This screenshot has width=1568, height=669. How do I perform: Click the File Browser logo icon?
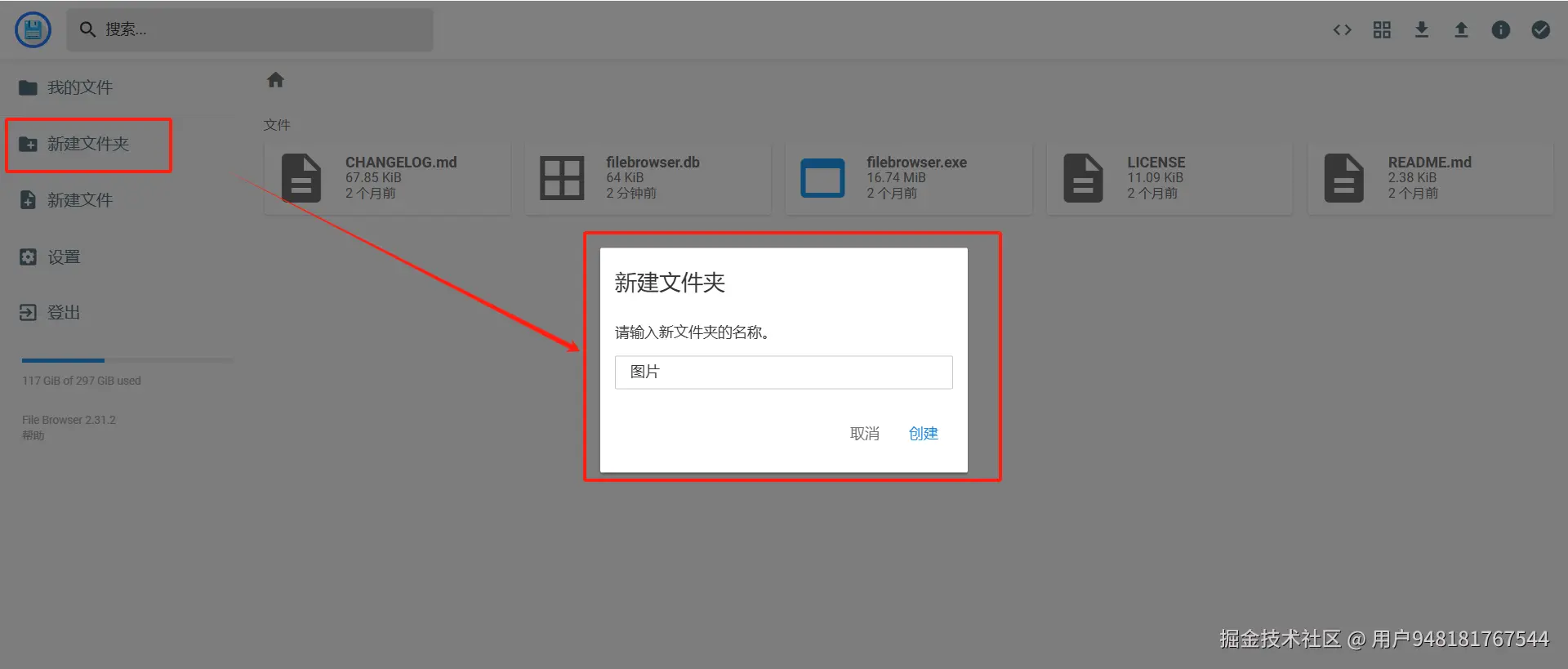pyautogui.click(x=33, y=30)
